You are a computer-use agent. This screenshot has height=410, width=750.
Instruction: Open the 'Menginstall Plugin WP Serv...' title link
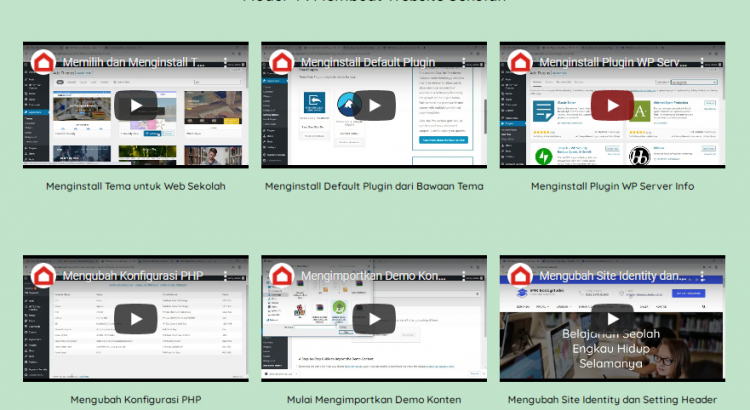(x=610, y=62)
